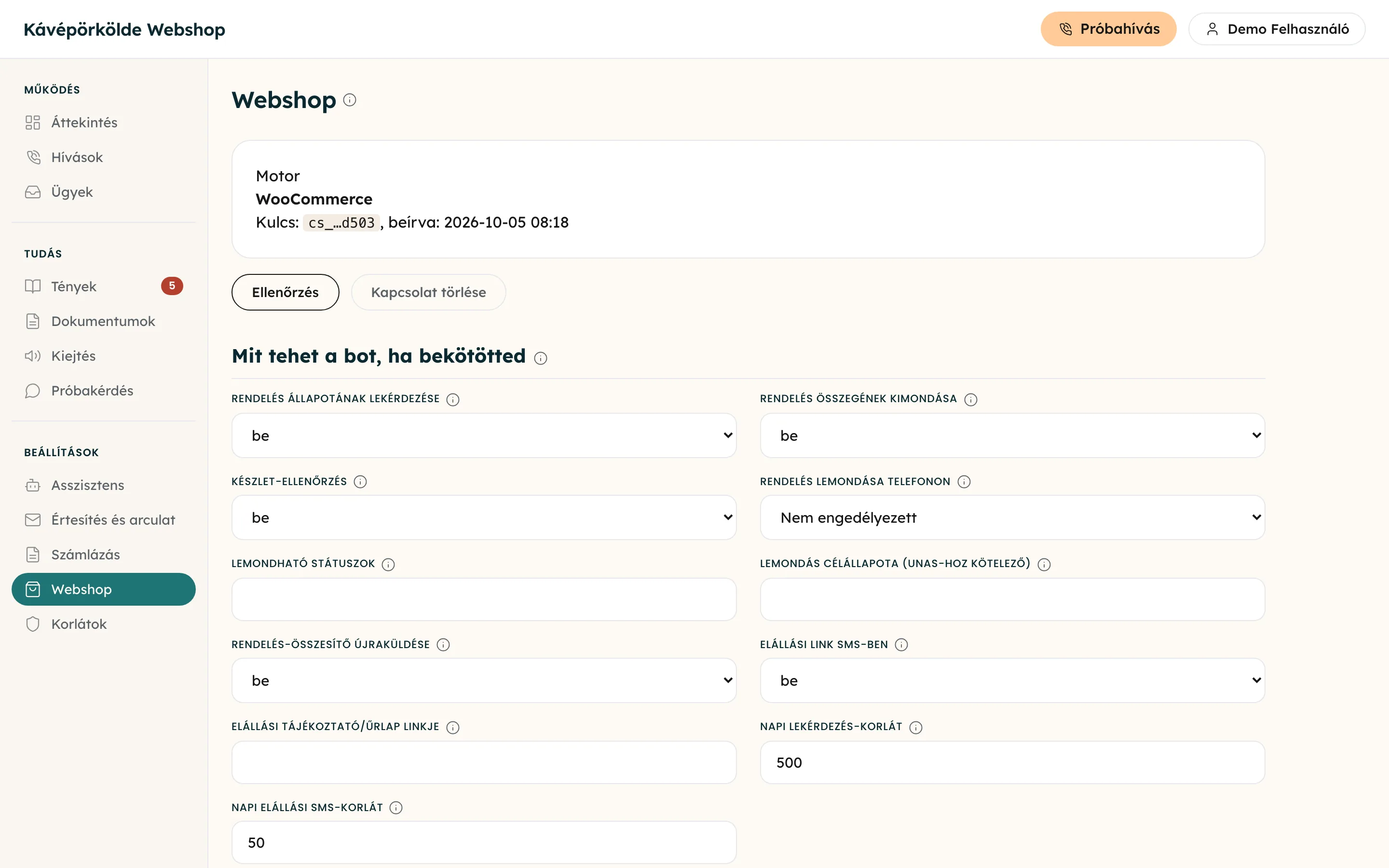Show info for Rendelés lemondása telefonon
The height and width of the screenshot is (868, 1389).
pyautogui.click(x=964, y=482)
